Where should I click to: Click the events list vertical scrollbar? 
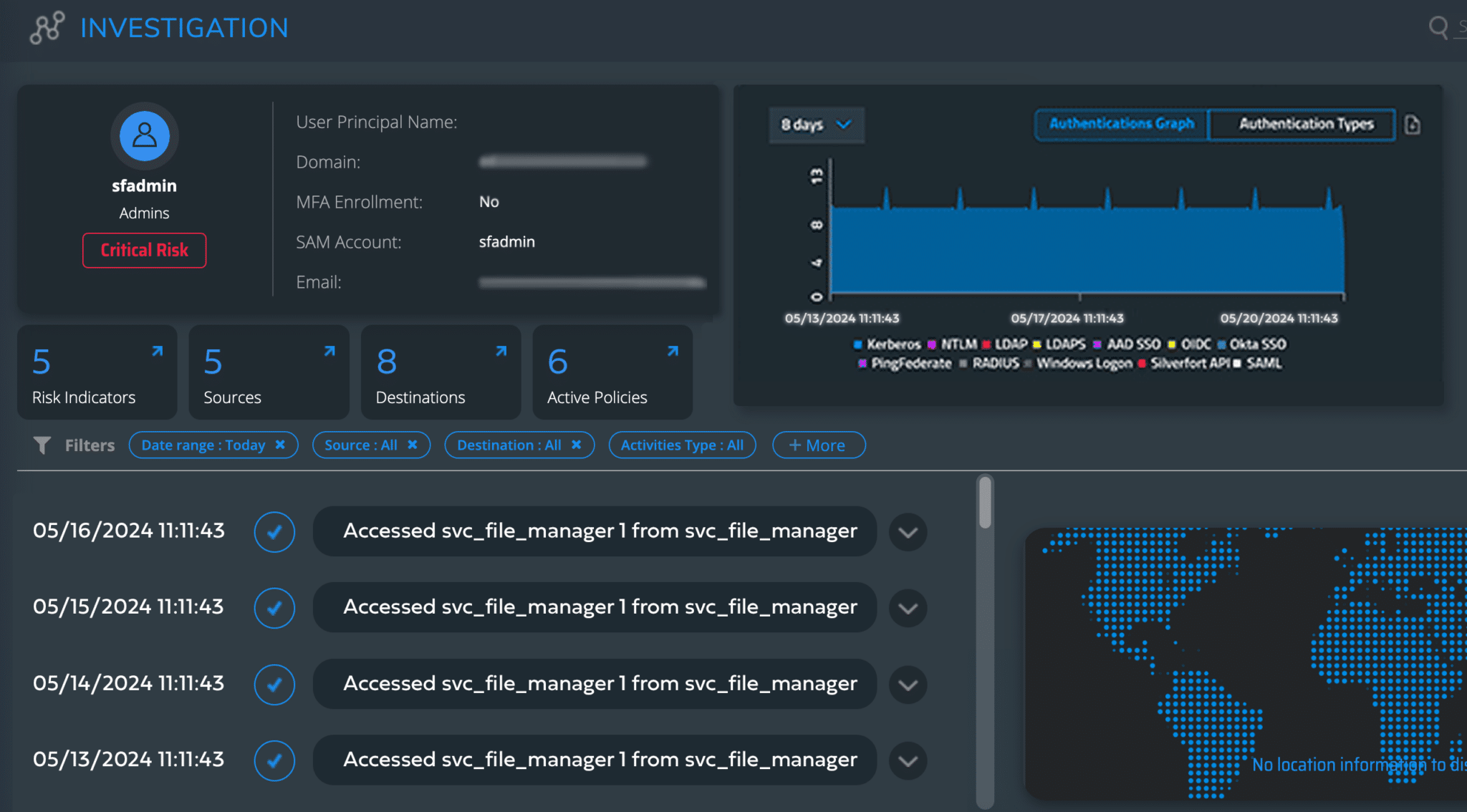tap(985, 503)
